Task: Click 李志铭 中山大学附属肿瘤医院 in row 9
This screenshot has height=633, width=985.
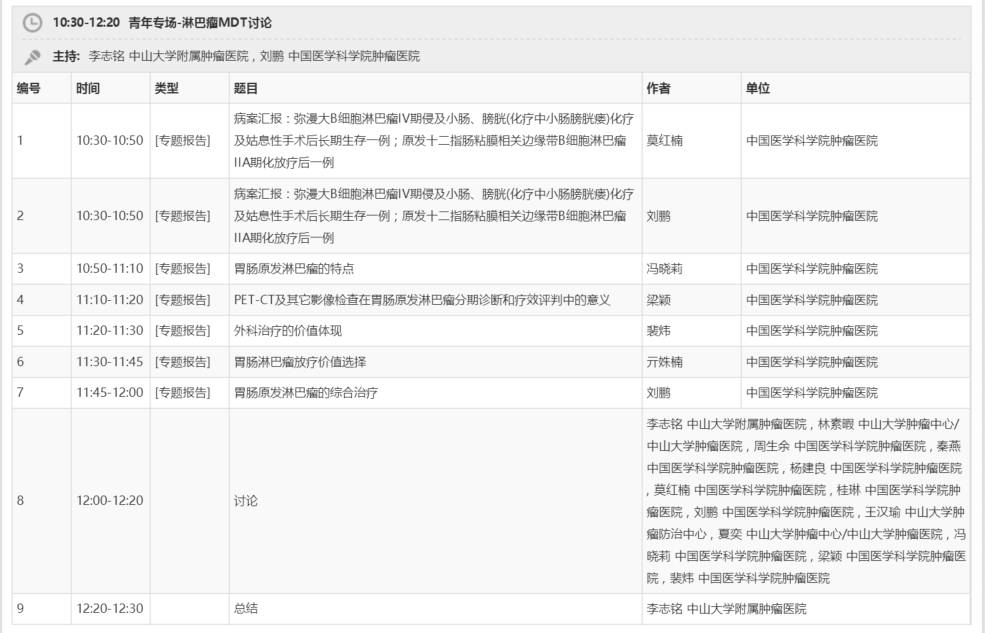Action: [x=726, y=609]
